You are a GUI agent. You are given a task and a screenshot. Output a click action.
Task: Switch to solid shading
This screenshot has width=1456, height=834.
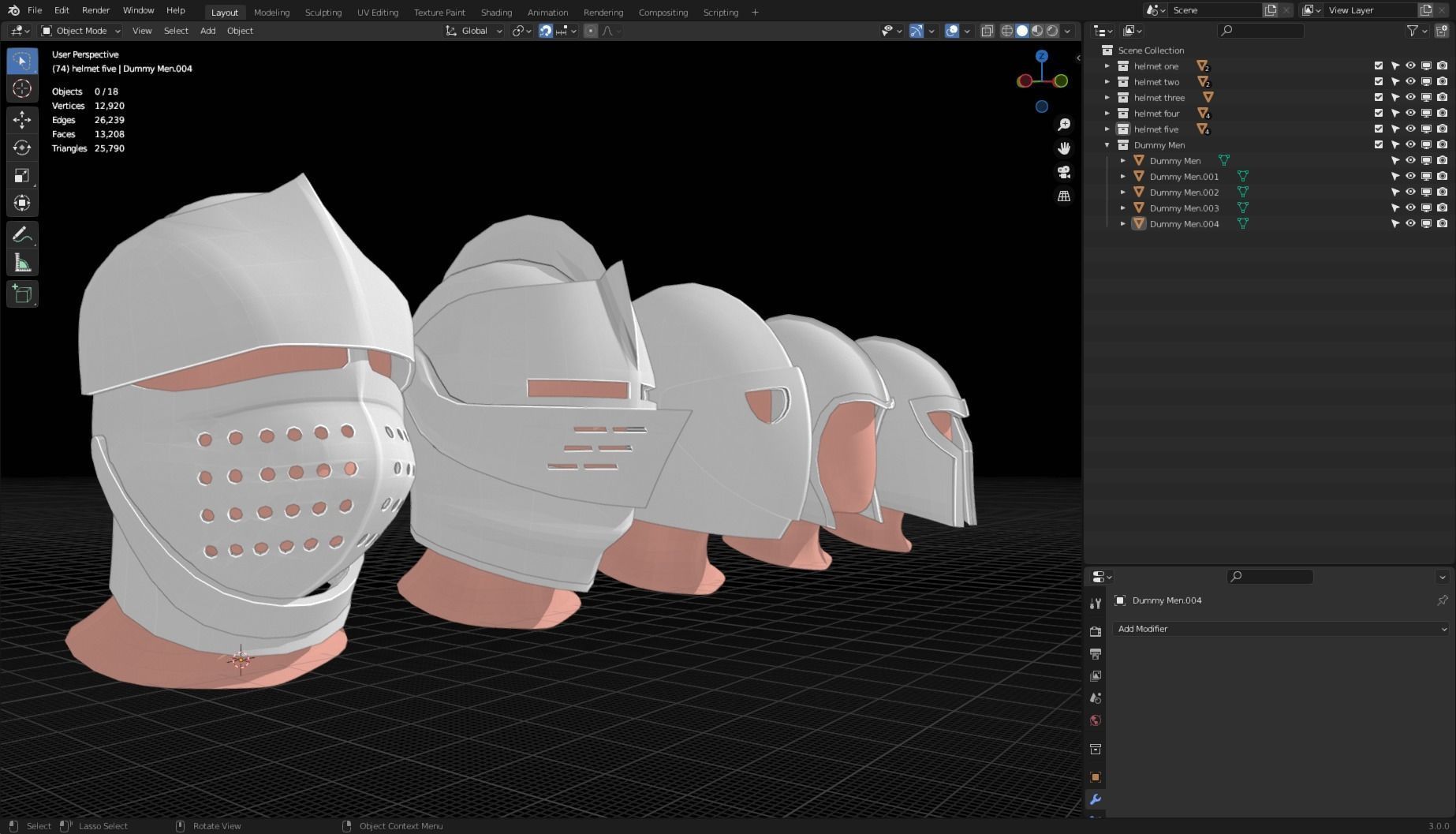[1022, 31]
